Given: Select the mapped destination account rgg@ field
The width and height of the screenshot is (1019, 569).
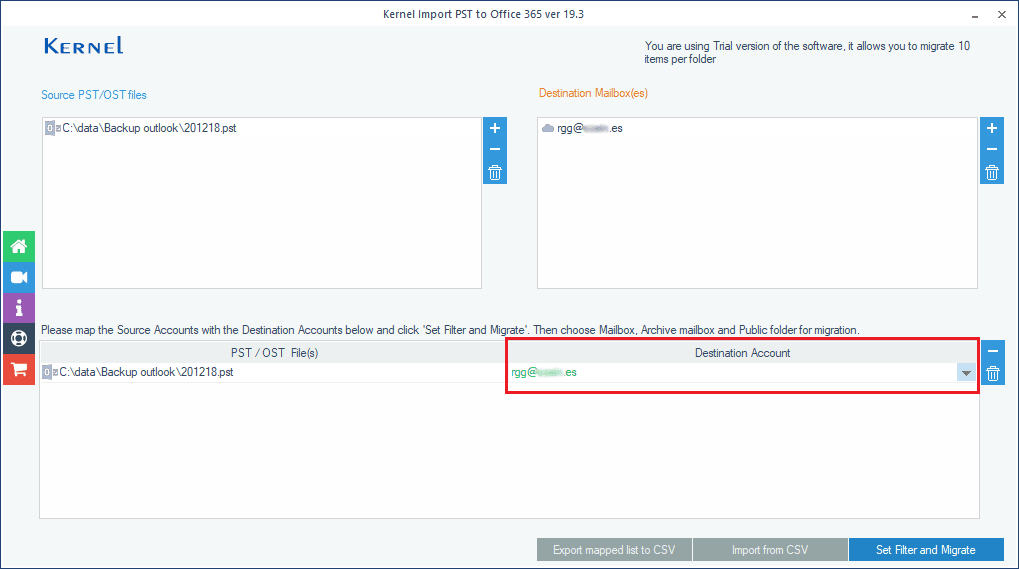Looking at the screenshot, I should pyautogui.click(x=733, y=372).
